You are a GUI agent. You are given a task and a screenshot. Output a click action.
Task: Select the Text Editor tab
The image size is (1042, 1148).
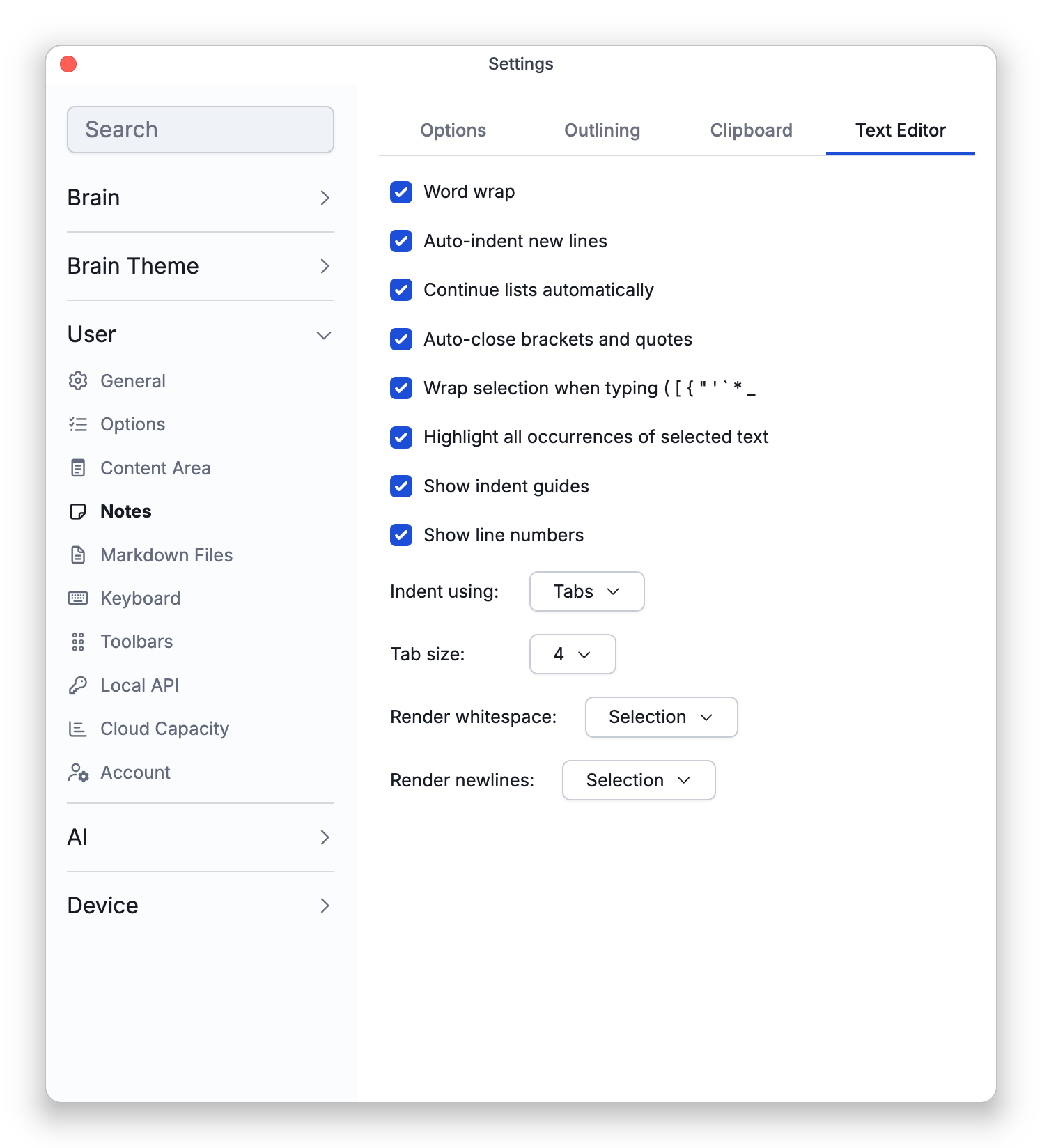tap(901, 130)
